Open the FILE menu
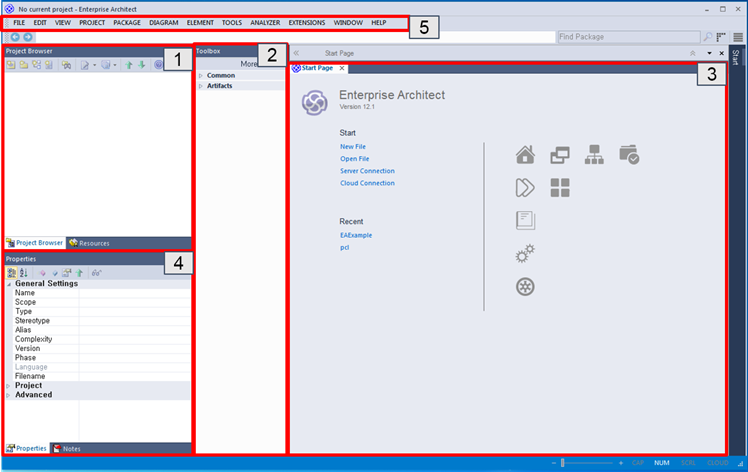 pyautogui.click(x=19, y=22)
